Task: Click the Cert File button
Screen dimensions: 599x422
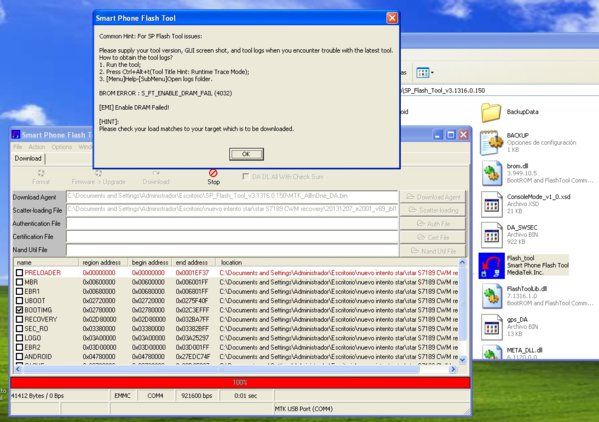Action: pos(433,237)
